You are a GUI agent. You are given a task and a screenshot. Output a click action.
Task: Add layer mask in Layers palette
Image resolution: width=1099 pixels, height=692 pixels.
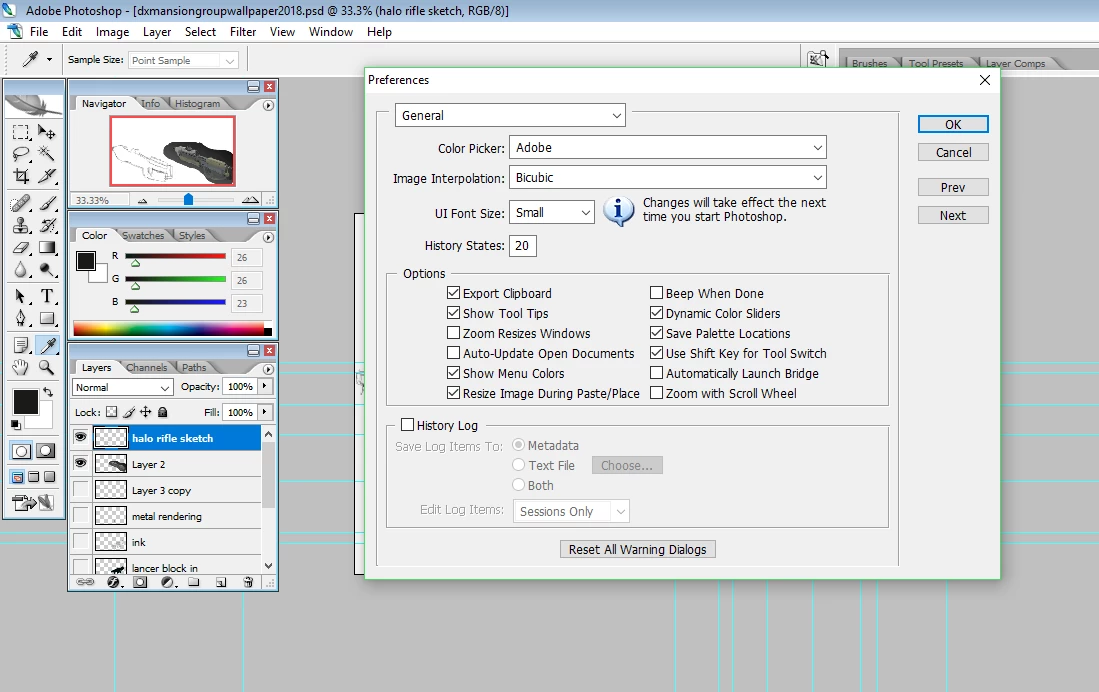point(140,582)
